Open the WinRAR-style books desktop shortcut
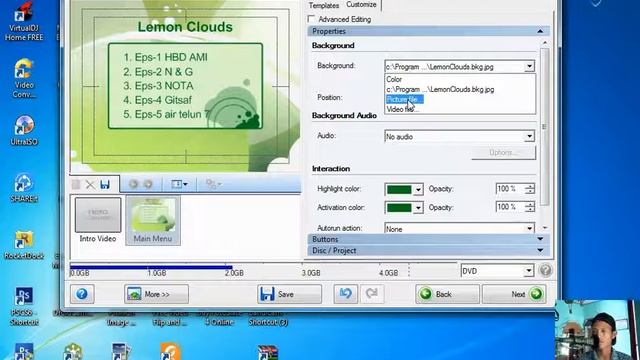Viewport: 640px width, 360px height. pyautogui.click(x=268, y=352)
